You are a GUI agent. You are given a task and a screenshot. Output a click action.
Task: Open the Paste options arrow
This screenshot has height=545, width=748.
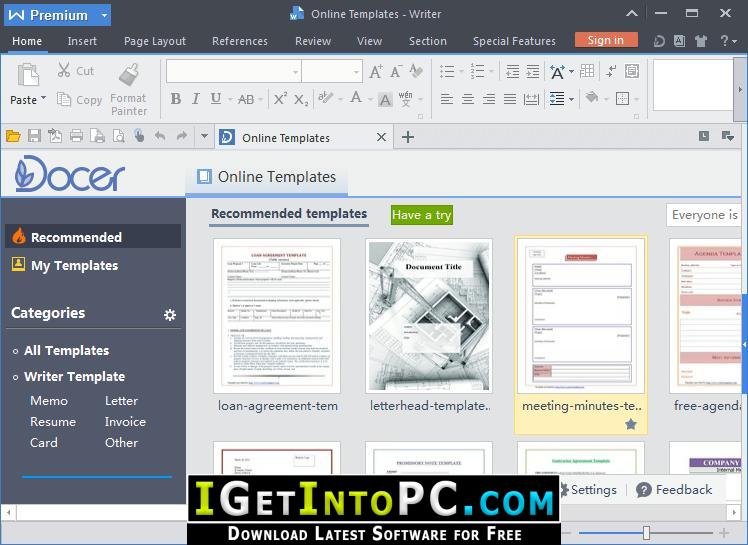coord(43,98)
